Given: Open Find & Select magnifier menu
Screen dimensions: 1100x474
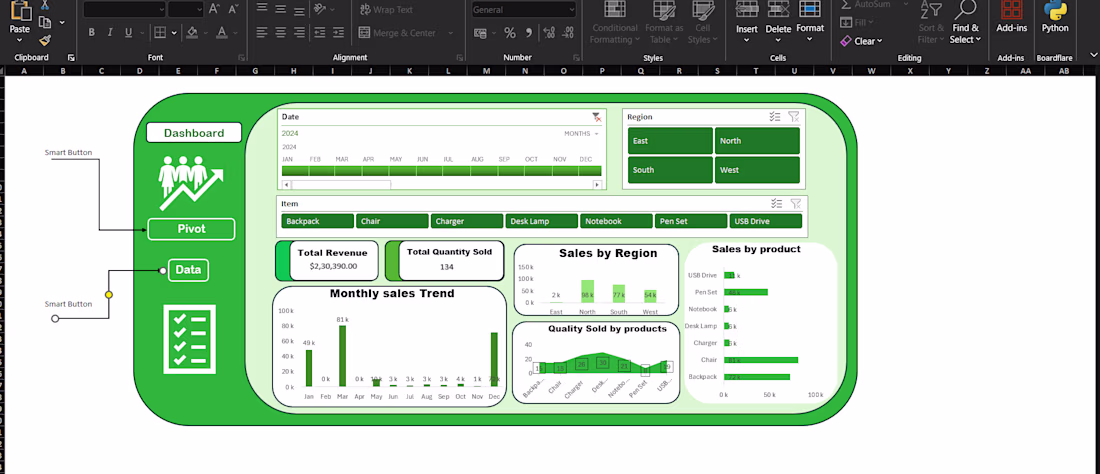Looking at the screenshot, I should 966,22.
